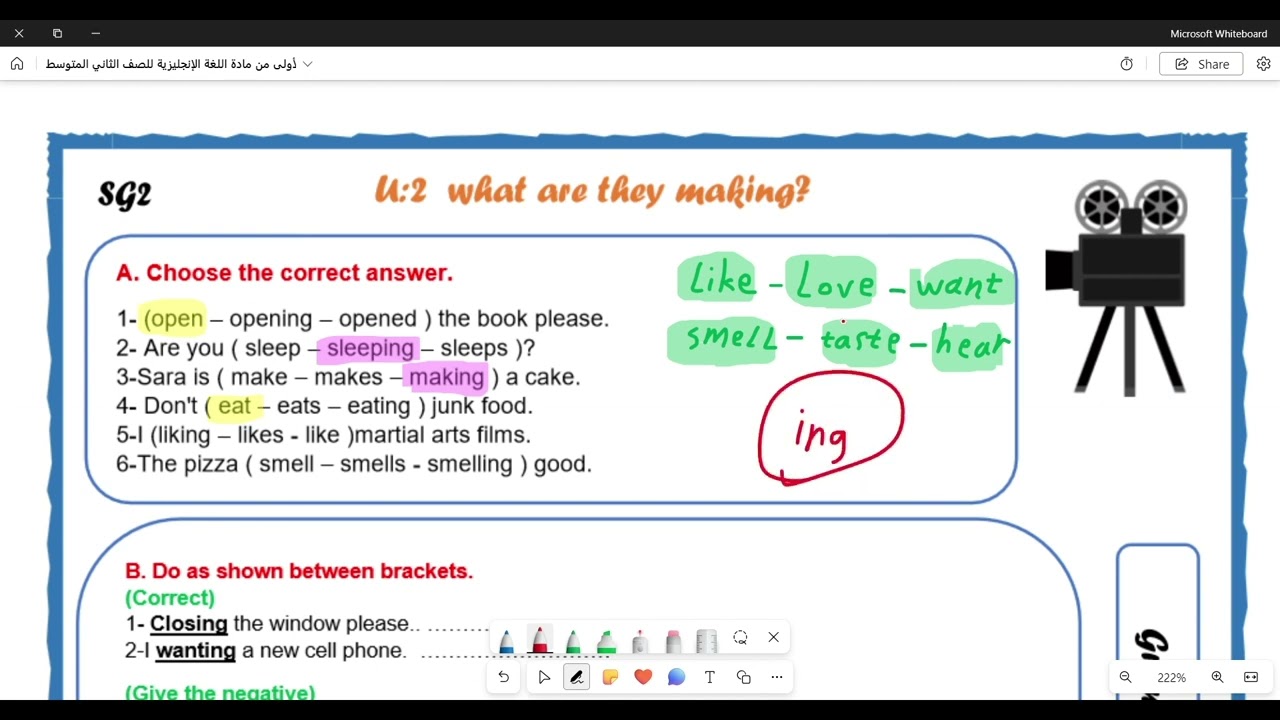Image resolution: width=1280 pixels, height=720 pixels.
Task: Activate the inking mode button
Action: click(x=577, y=677)
